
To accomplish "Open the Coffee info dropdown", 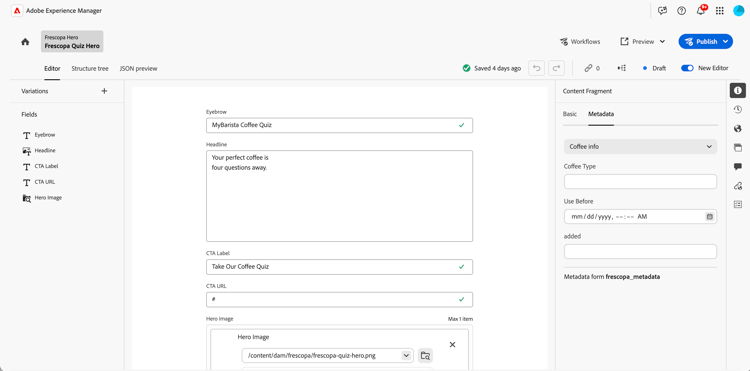I will tap(640, 147).
